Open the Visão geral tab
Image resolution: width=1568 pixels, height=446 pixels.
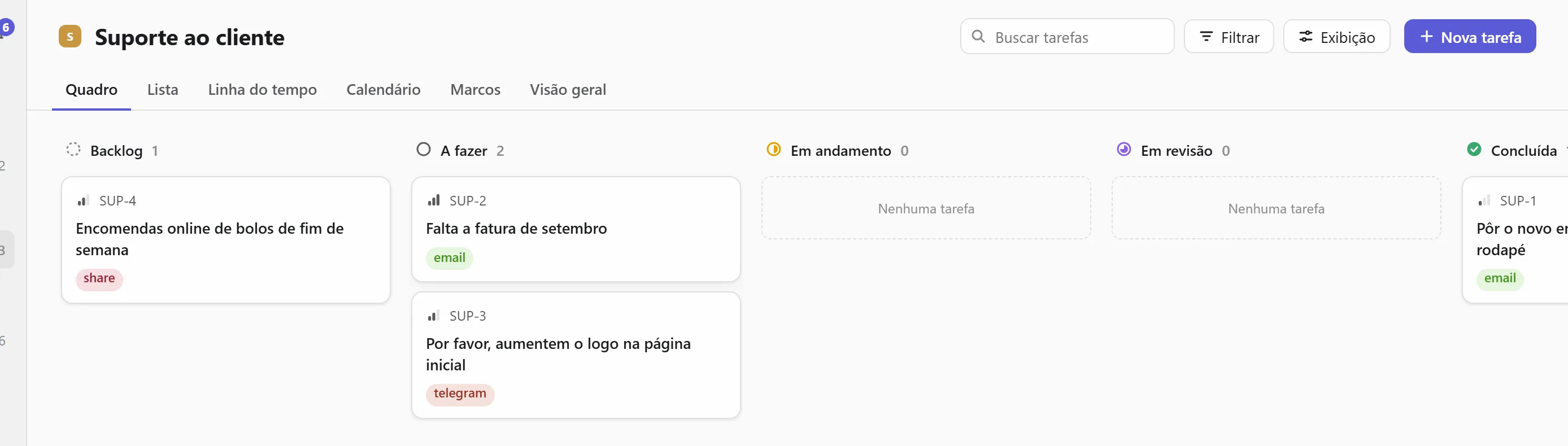coord(568,89)
